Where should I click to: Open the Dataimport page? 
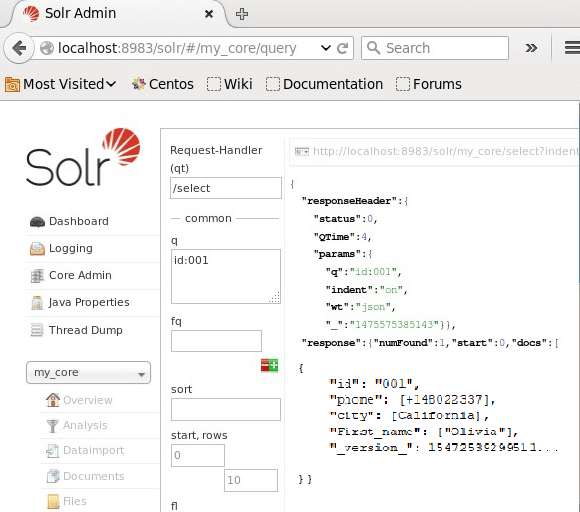(94, 450)
